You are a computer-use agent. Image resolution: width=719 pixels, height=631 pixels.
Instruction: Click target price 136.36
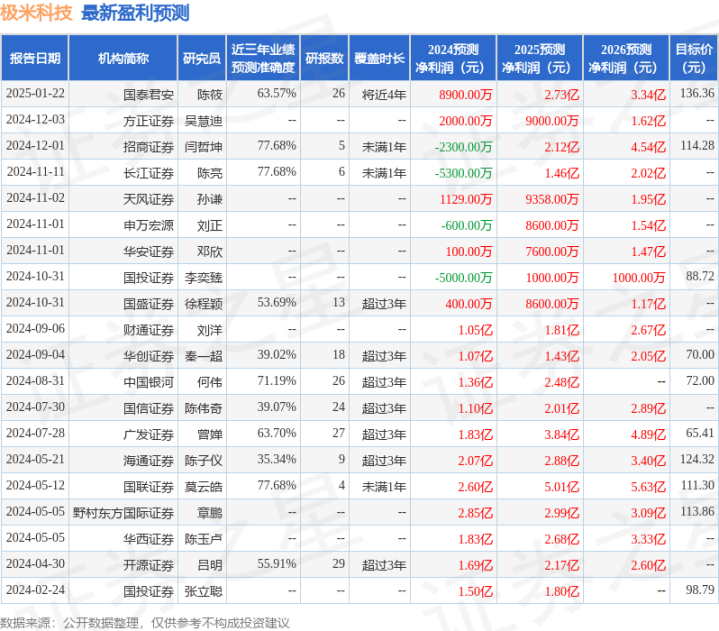[697, 94]
